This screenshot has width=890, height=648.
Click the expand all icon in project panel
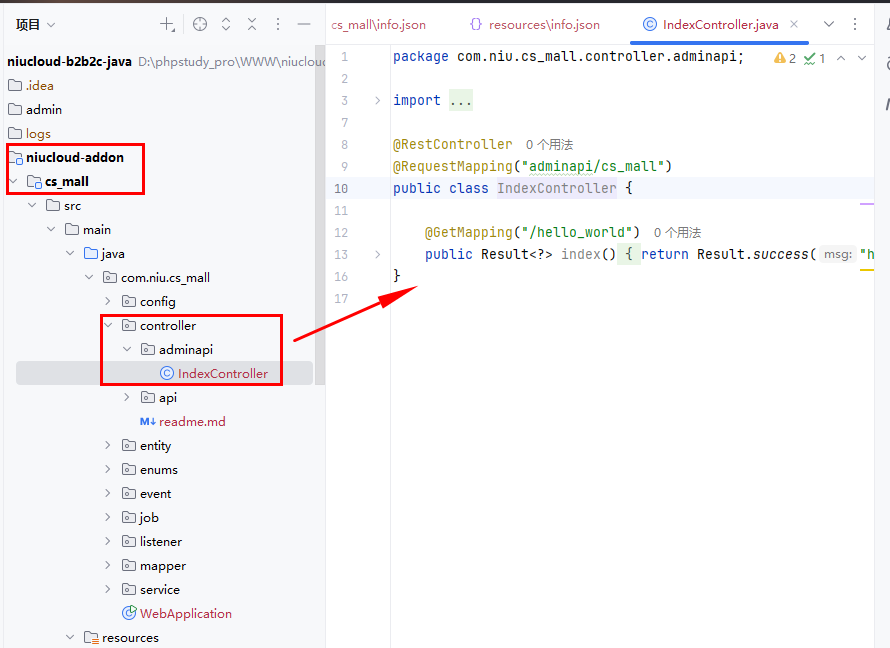(226, 24)
